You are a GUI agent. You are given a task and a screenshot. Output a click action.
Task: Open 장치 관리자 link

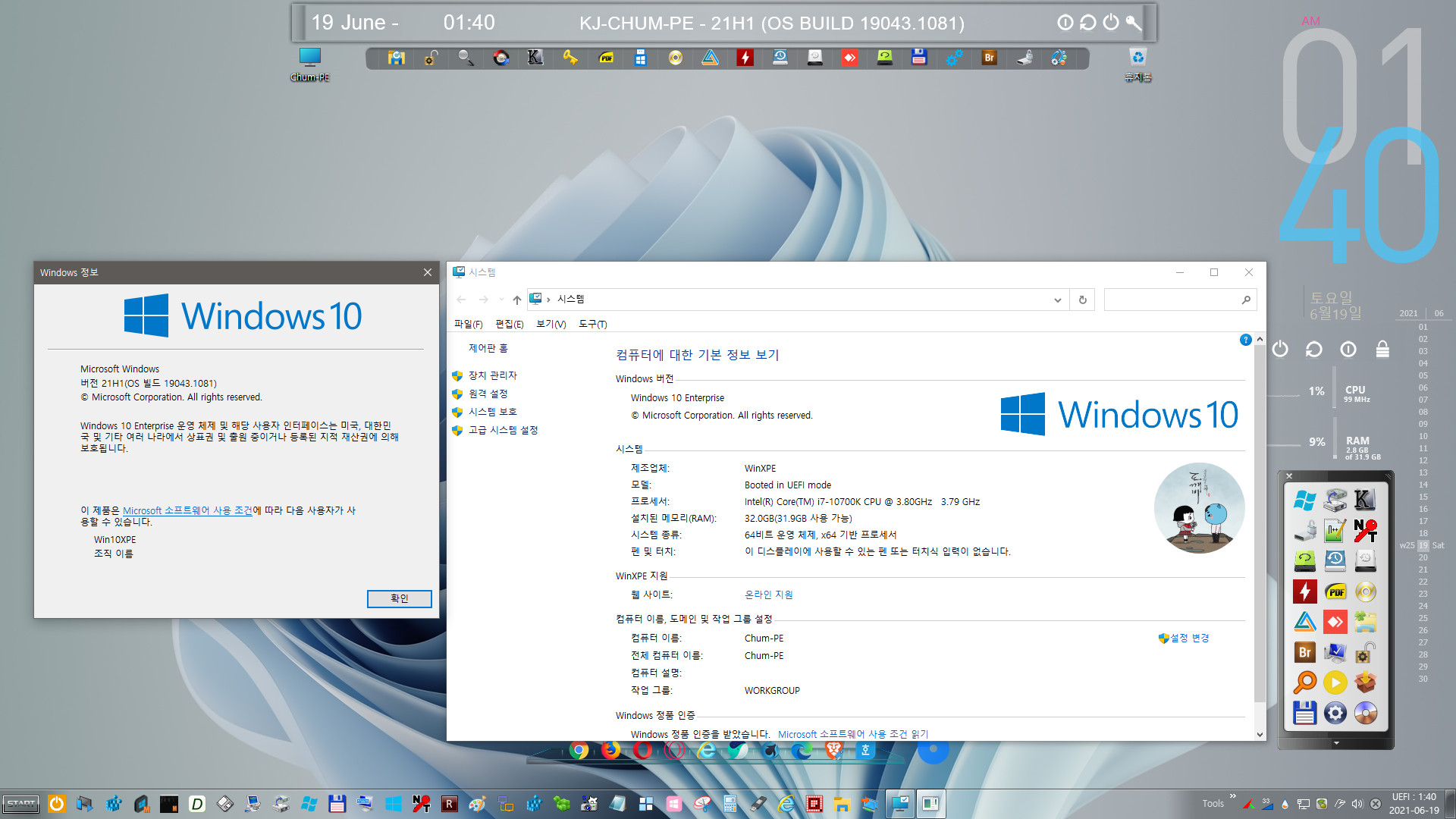[x=492, y=375]
